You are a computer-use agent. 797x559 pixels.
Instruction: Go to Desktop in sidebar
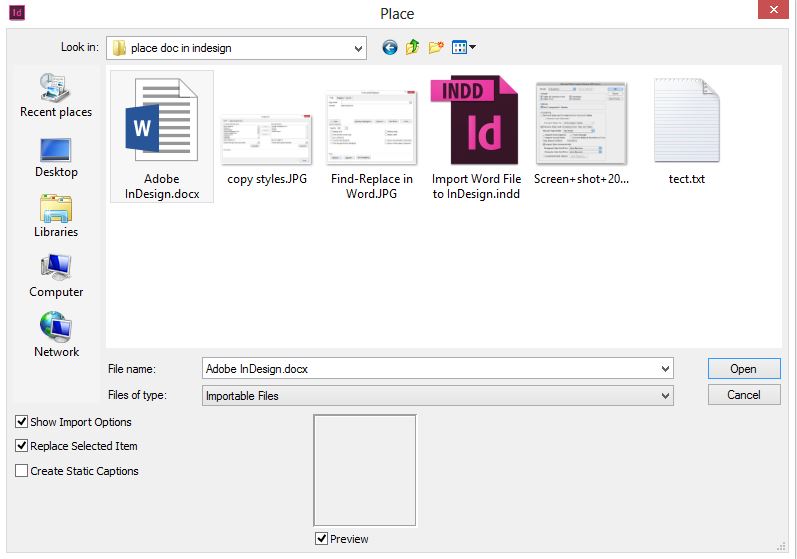56,158
